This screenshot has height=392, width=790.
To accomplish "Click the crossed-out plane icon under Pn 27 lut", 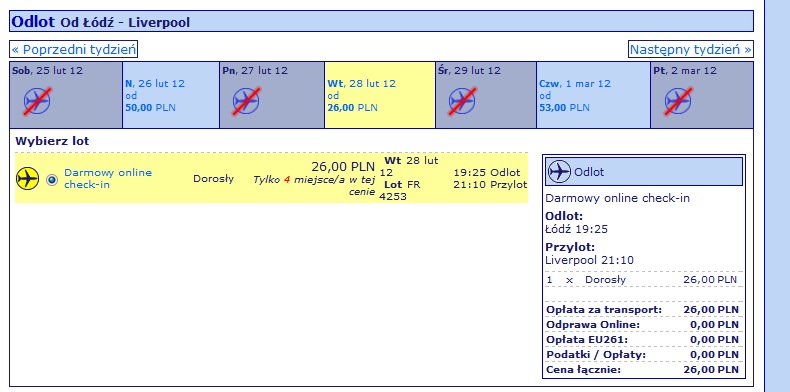I will coord(246,101).
